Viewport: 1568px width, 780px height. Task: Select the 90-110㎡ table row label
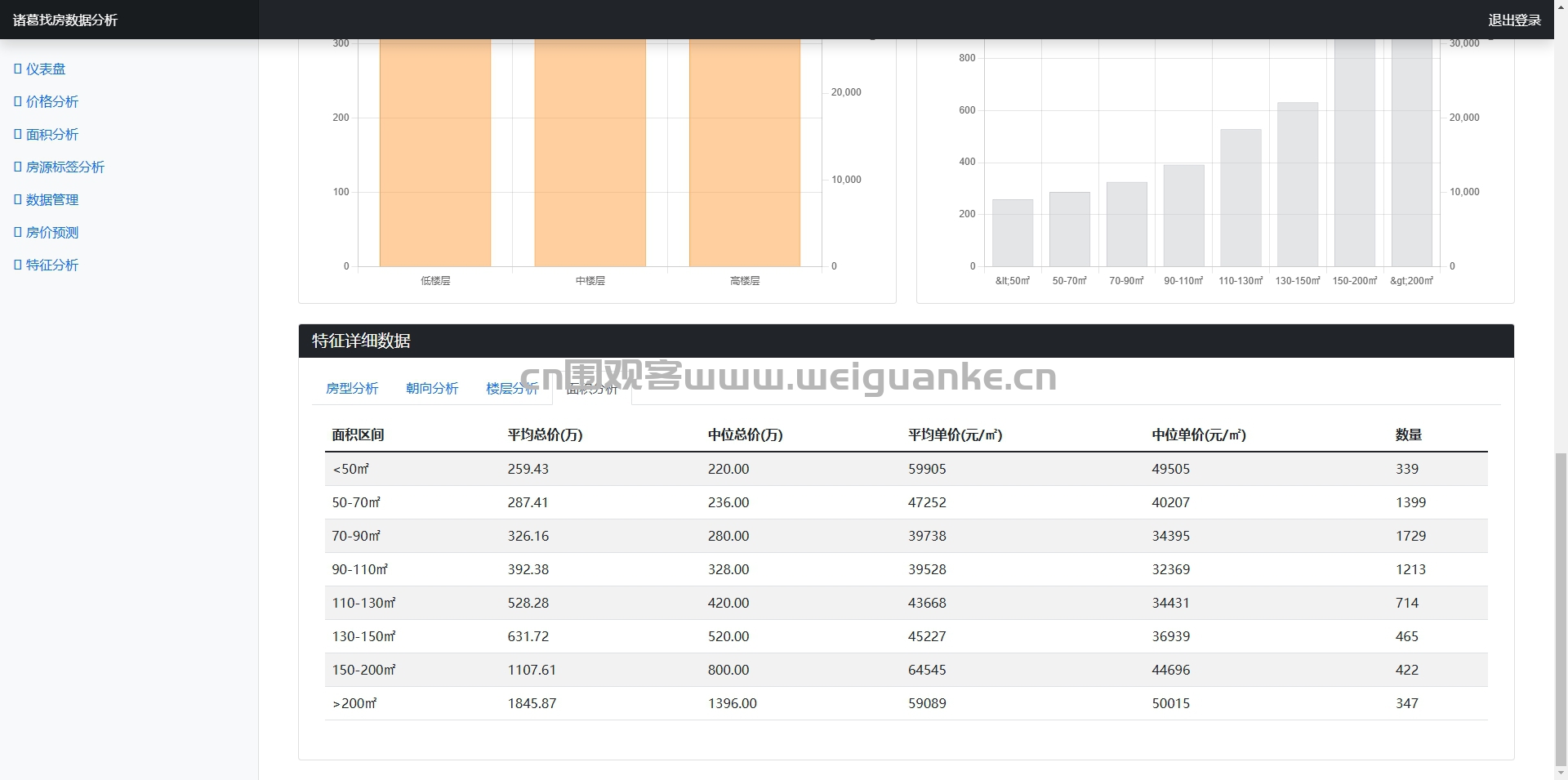click(360, 569)
